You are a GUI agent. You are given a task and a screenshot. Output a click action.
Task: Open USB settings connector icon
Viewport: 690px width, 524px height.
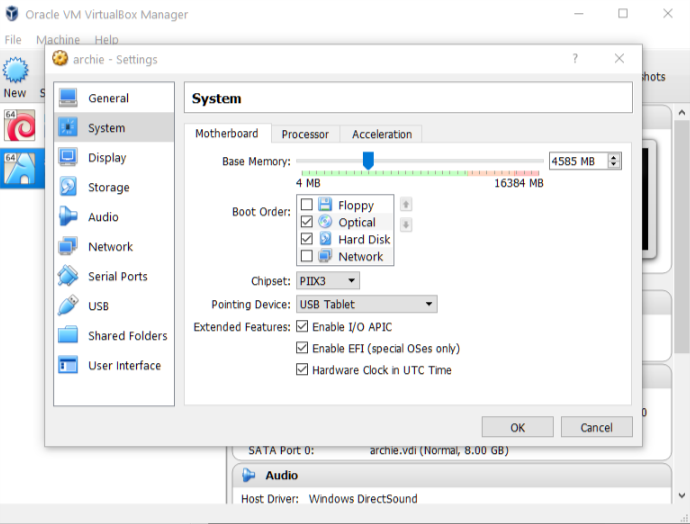[x=68, y=306]
